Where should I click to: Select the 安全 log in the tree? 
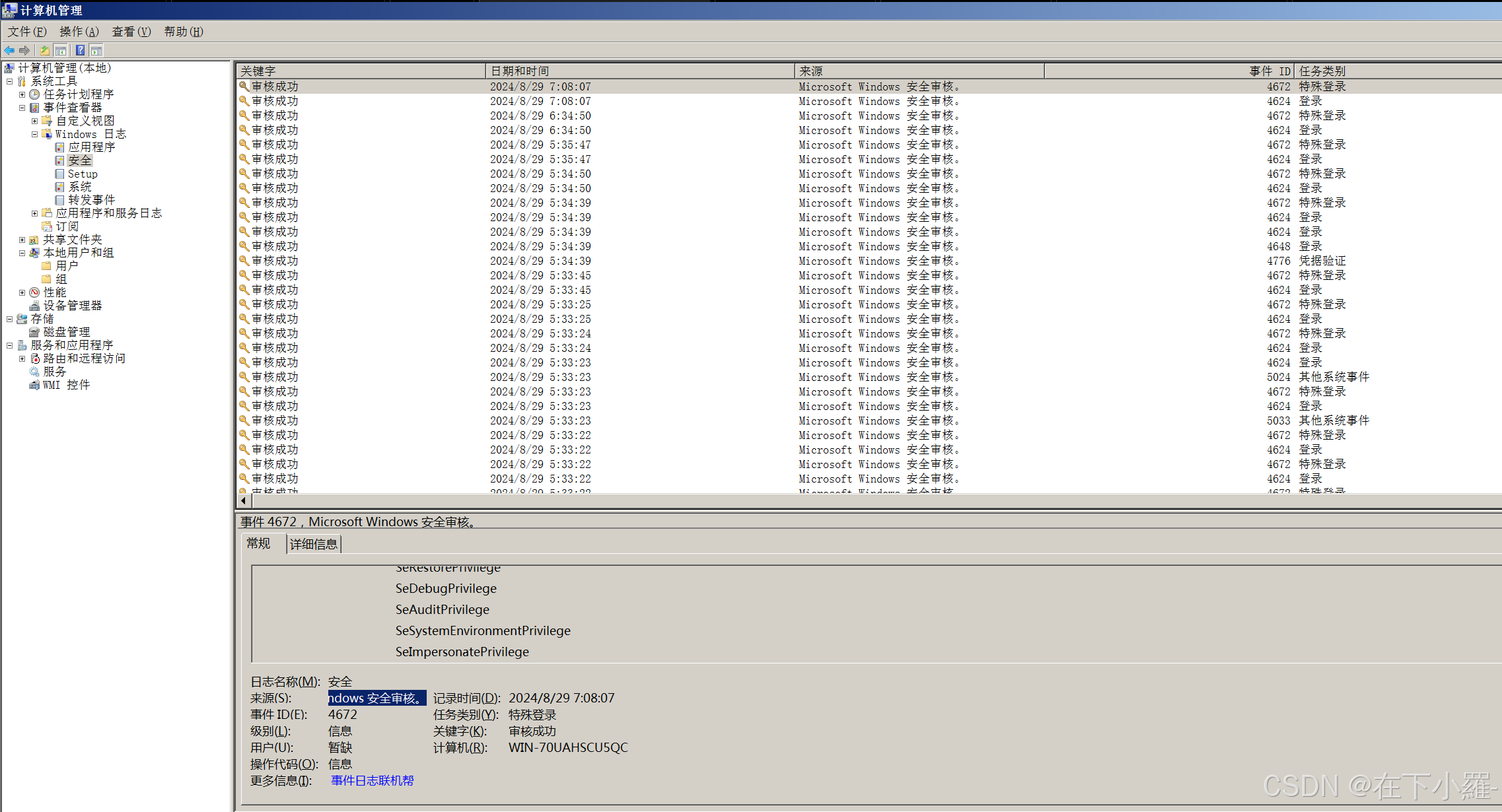coord(80,160)
